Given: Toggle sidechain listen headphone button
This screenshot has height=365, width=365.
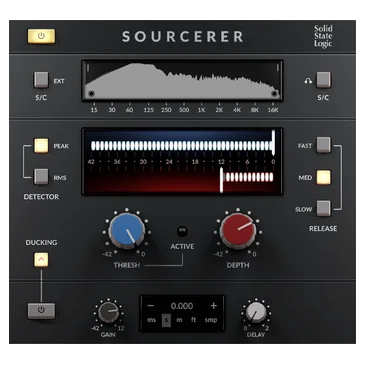Looking at the screenshot, I should (323, 80).
